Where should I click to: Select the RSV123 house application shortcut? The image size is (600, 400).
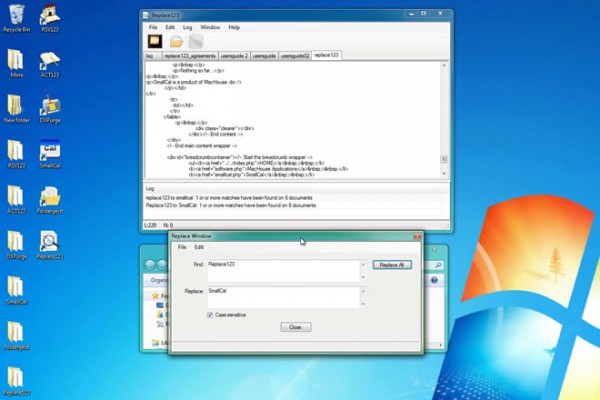50,18
